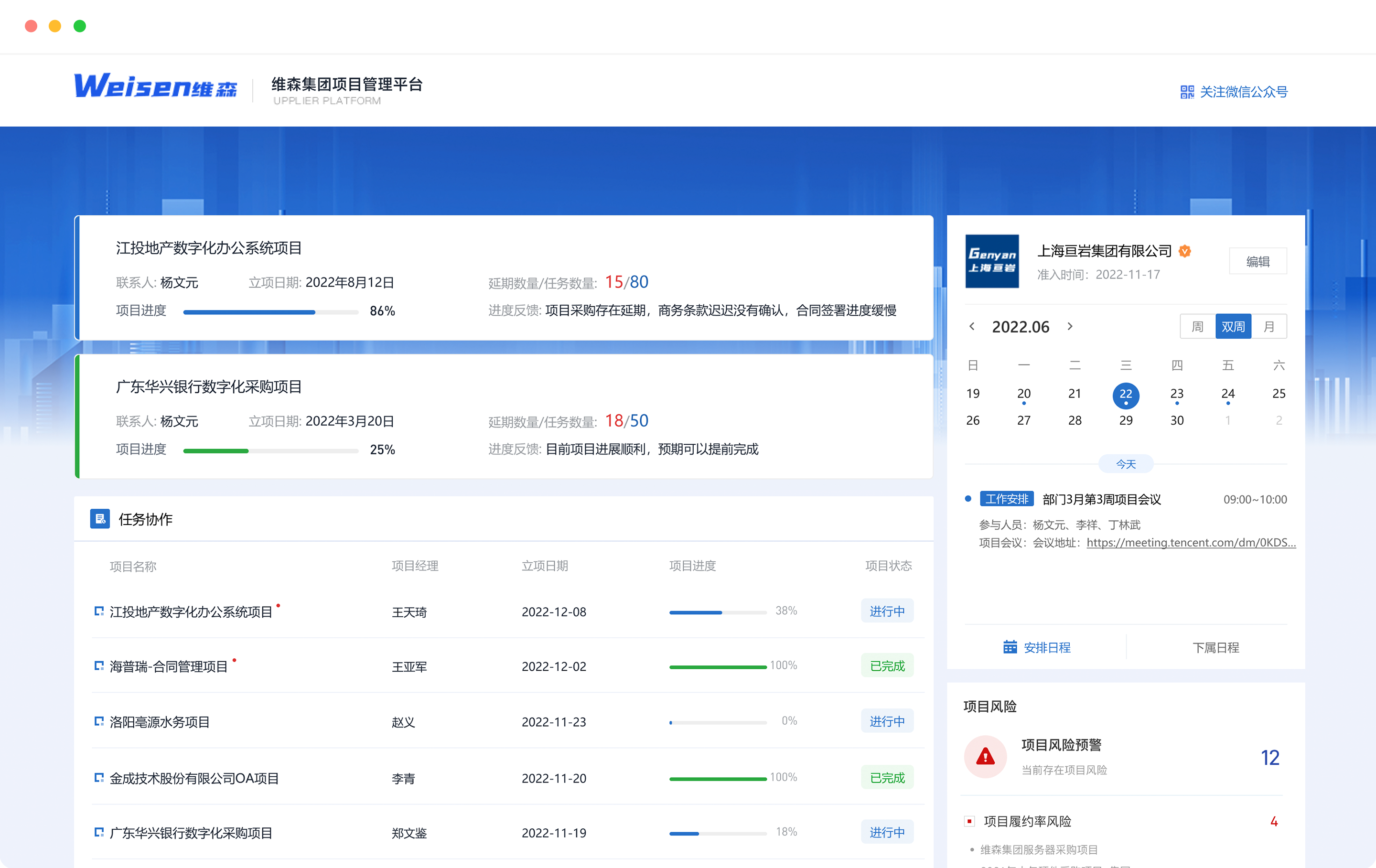This screenshot has height=868, width=1376.
Task: Collapse the calendar with the 今天 pill
Action: 1126,464
